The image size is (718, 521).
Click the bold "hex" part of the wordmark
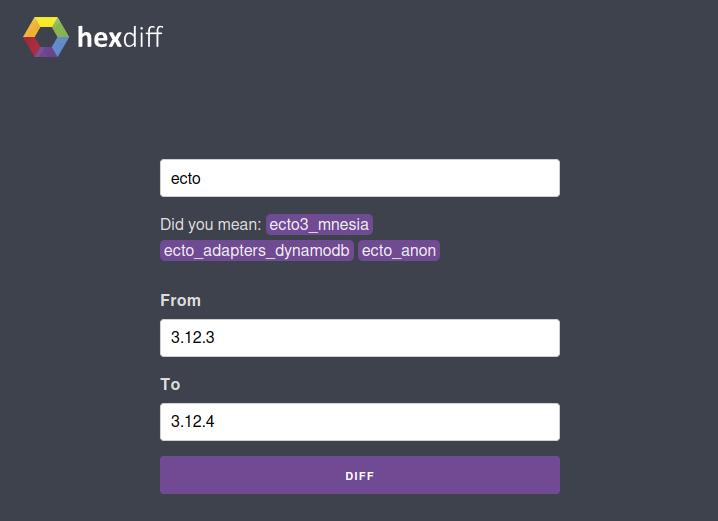coord(98,38)
